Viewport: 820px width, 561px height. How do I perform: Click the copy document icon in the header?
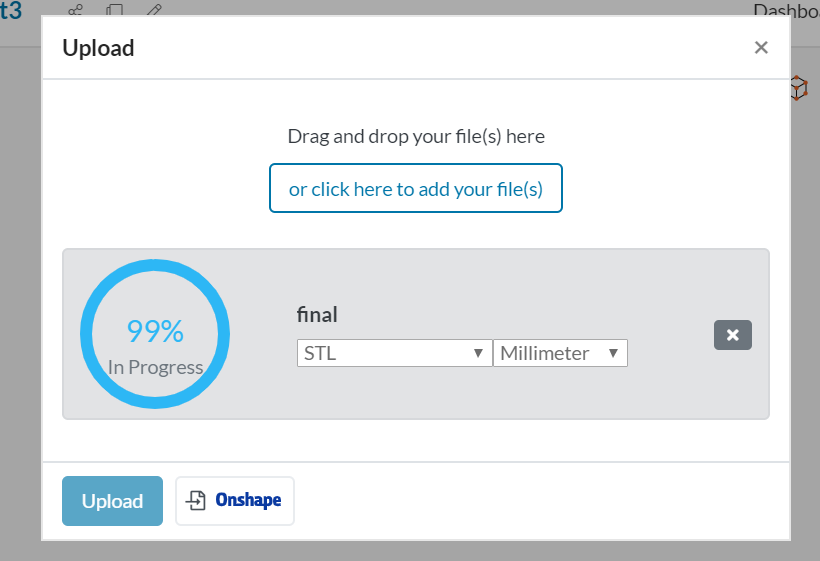pyautogui.click(x=115, y=10)
